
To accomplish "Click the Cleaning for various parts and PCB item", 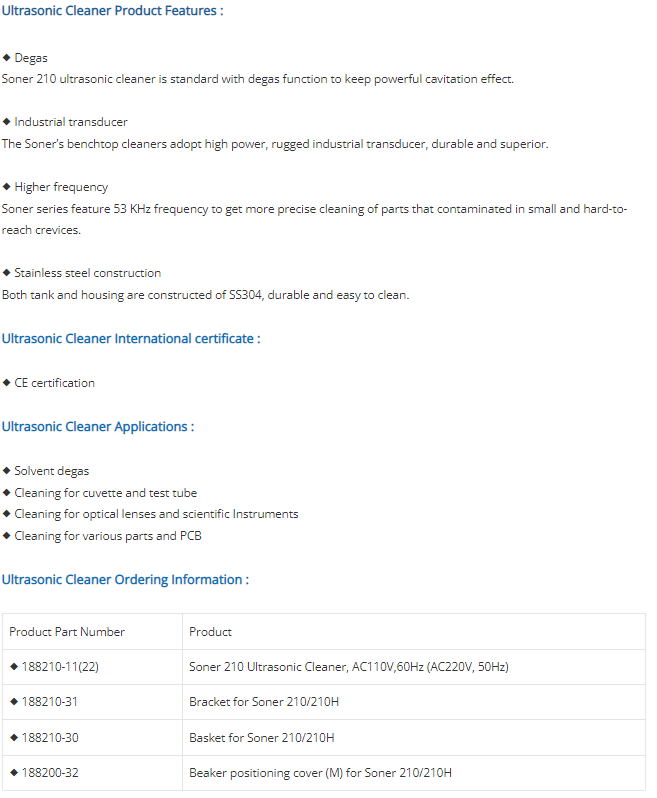I will (x=108, y=536).
